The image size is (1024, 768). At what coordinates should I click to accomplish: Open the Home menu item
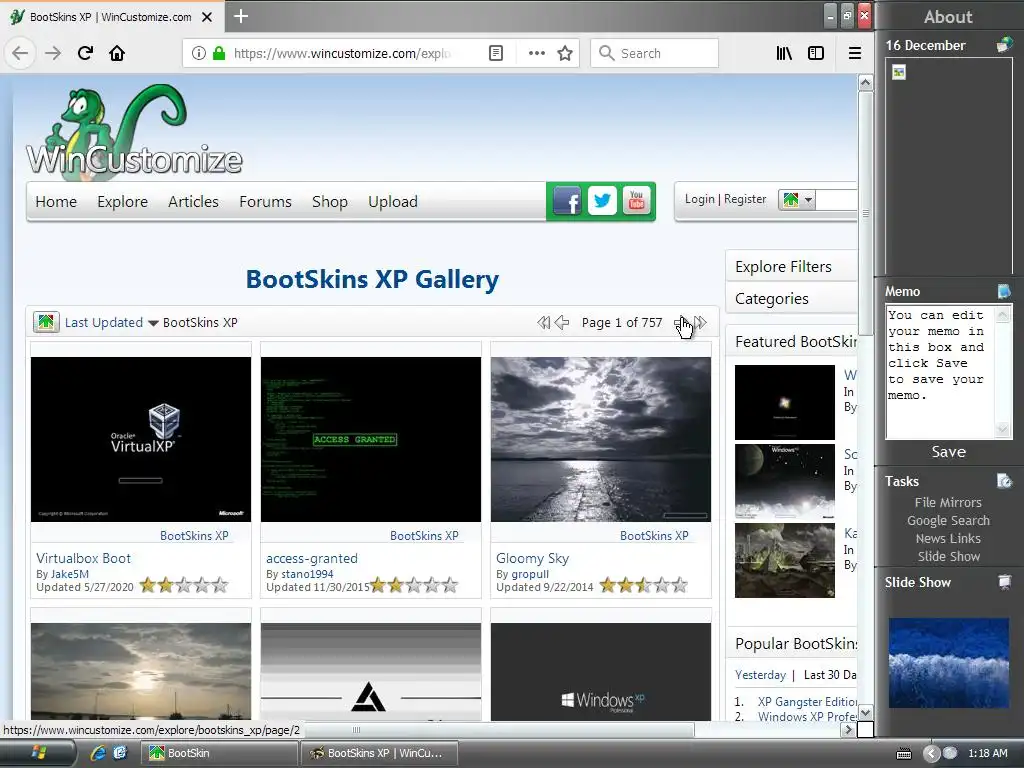coord(56,202)
